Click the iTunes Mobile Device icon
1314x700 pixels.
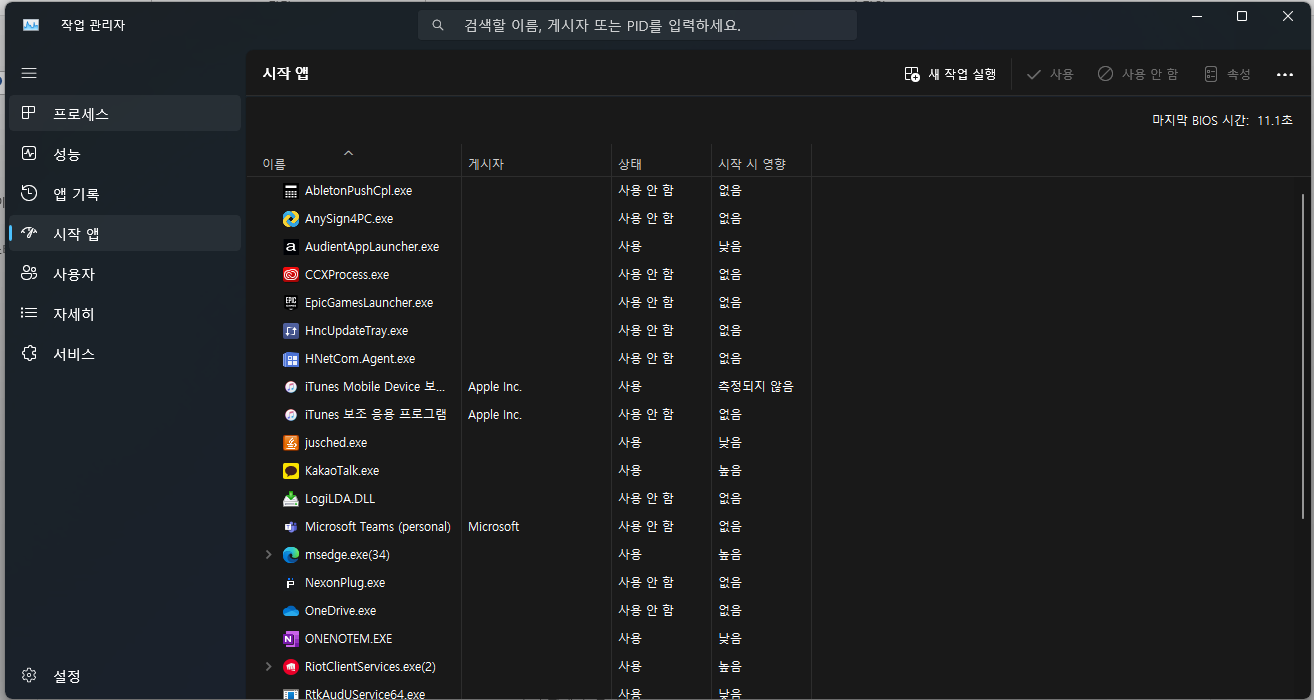pos(291,386)
